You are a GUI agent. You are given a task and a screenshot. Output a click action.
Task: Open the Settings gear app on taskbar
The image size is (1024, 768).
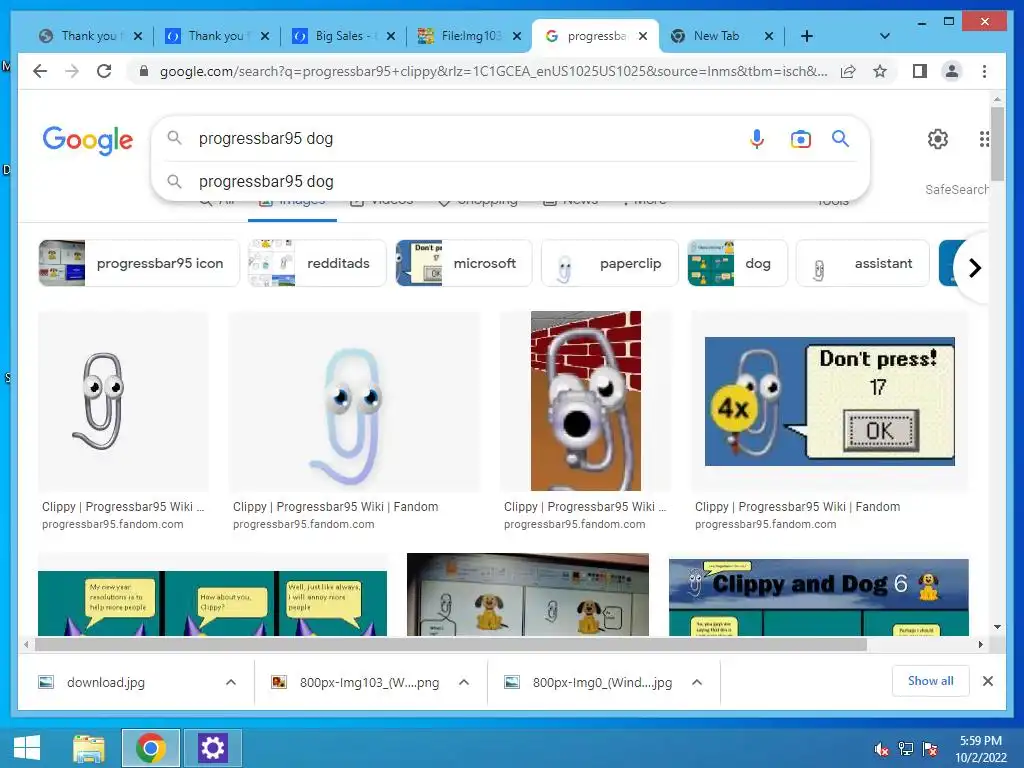pos(212,748)
